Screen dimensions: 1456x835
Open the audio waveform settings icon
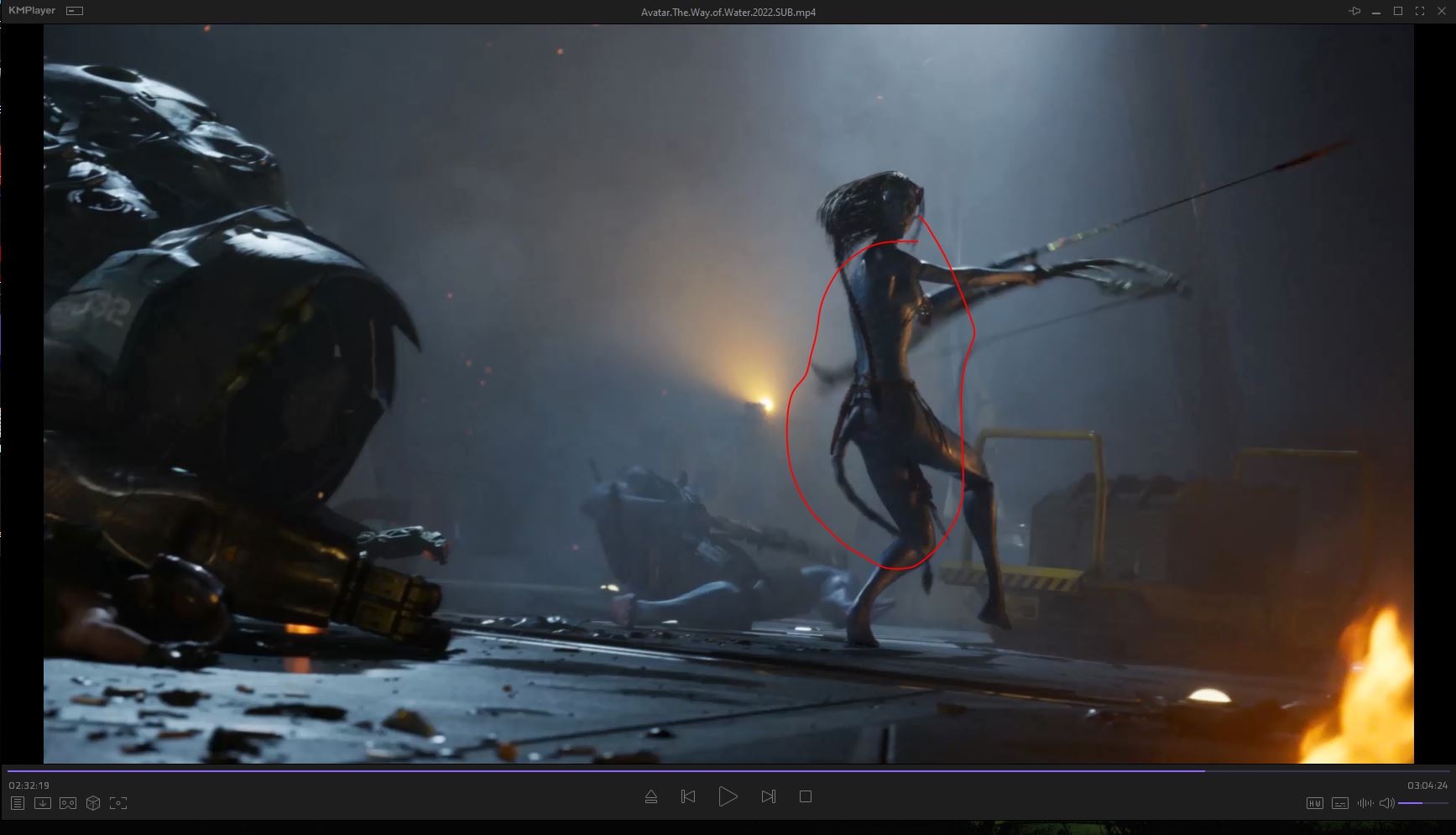pos(1365,803)
